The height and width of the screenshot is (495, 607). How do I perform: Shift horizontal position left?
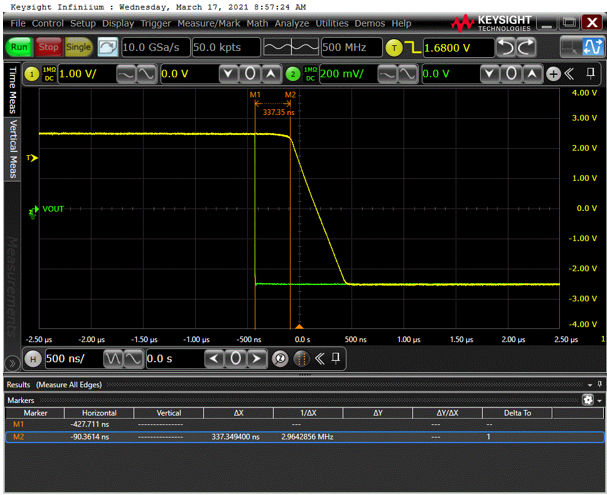(214, 359)
